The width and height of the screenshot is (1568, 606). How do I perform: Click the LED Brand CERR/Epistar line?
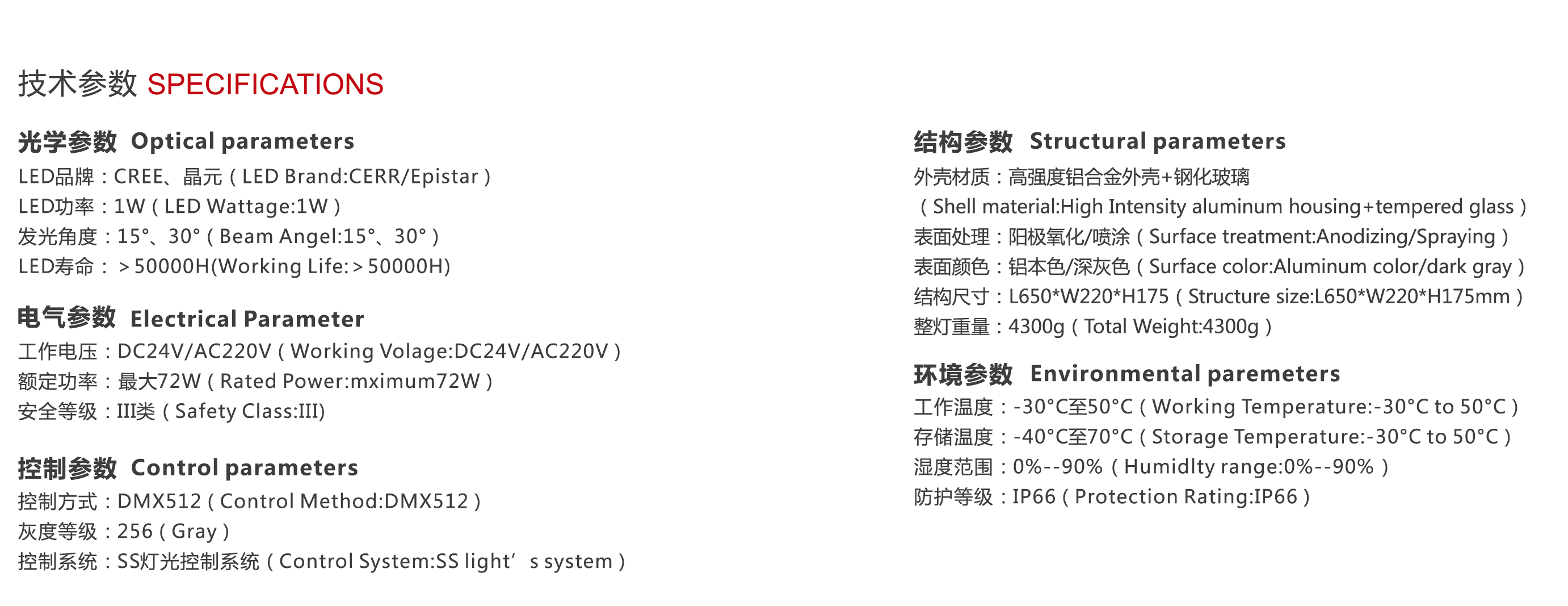pyautogui.click(x=254, y=177)
